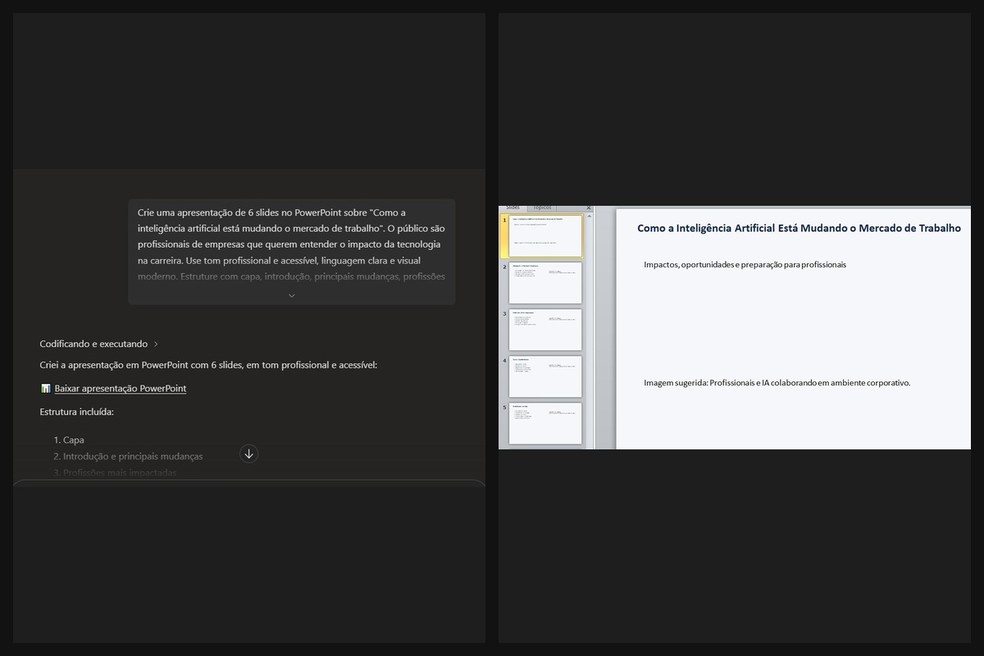Close the PowerPoint slide thumbnails pane
The image size is (984, 656).
pyautogui.click(x=589, y=208)
